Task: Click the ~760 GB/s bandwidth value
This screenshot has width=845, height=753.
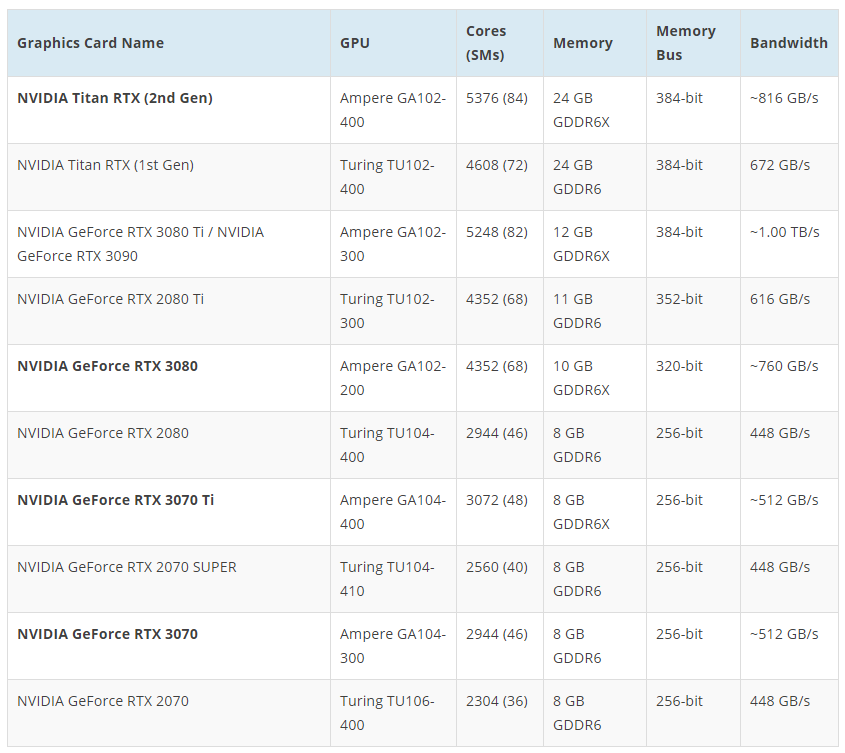Action: pyautogui.click(x=784, y=366)
